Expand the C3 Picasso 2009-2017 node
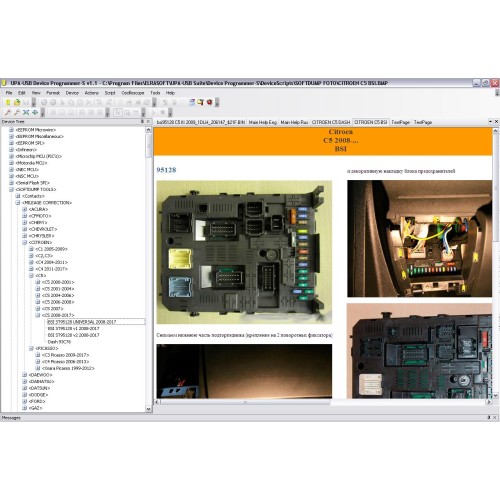 pyautogui.click(x=38, y=355)
